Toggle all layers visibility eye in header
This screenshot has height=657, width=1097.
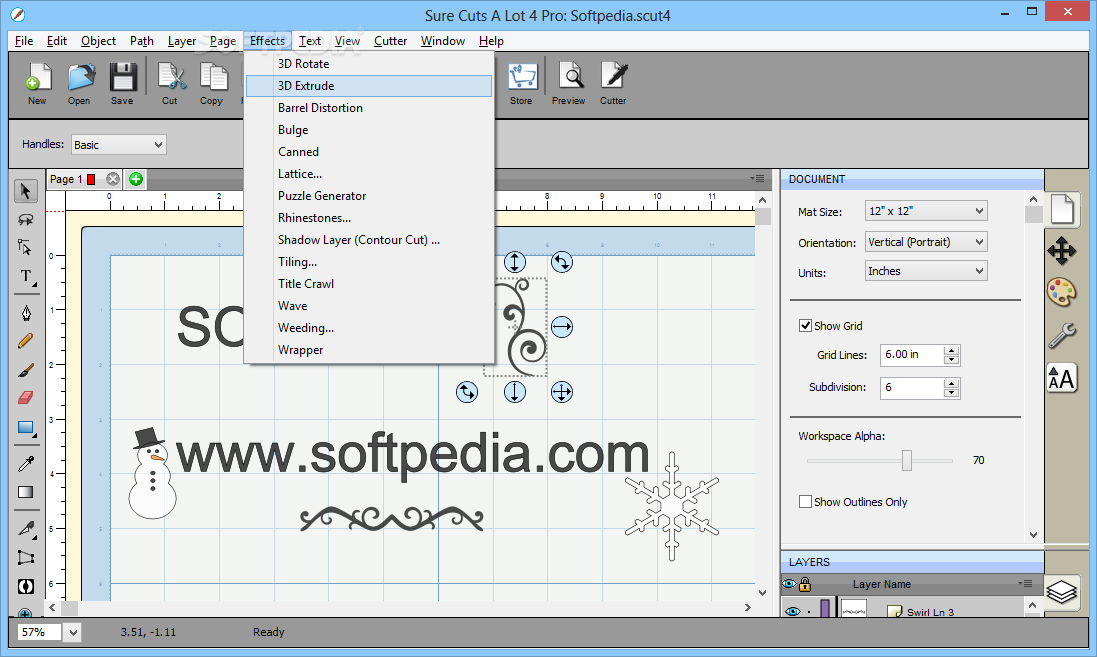click(x=790, y=584)
